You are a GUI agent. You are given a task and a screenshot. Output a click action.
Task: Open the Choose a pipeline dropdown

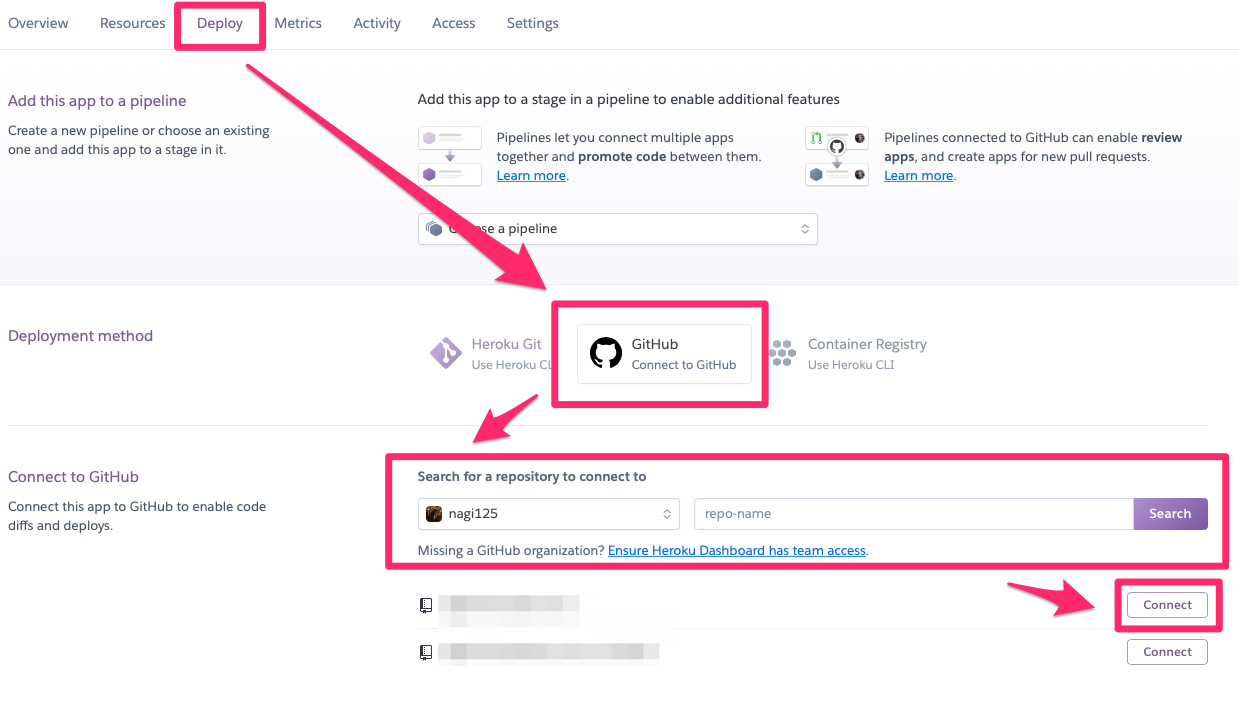click(x=618, y=229)
